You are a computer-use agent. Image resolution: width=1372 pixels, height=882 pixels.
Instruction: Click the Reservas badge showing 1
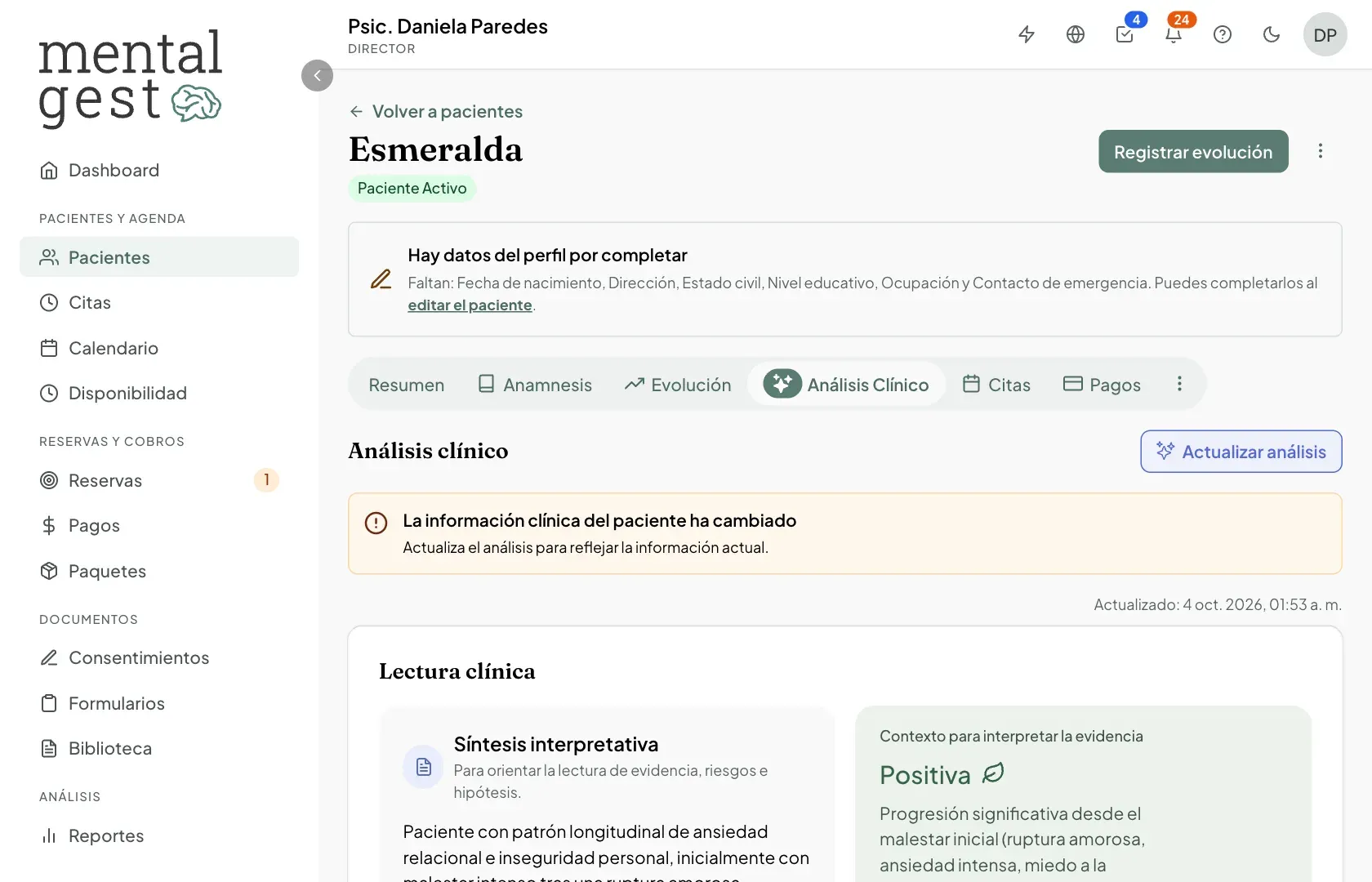coord(266,480)
